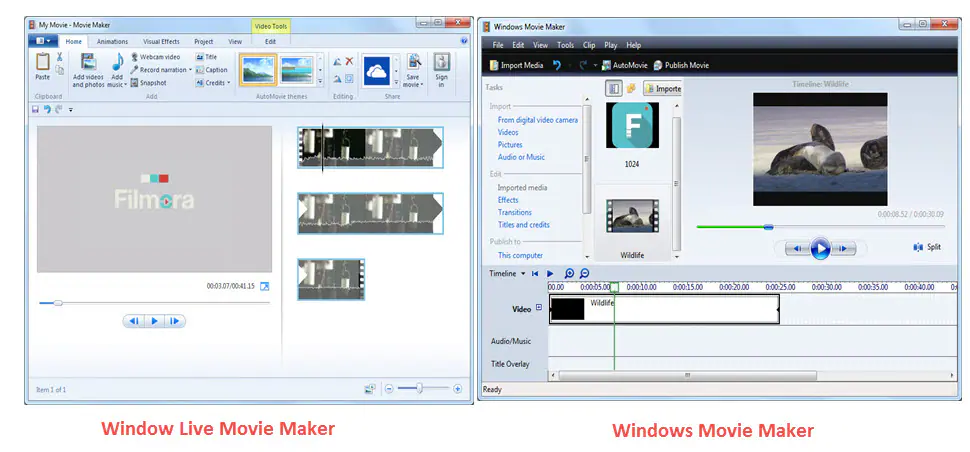Click the Wildlife preview seek bar

(820, 227)
